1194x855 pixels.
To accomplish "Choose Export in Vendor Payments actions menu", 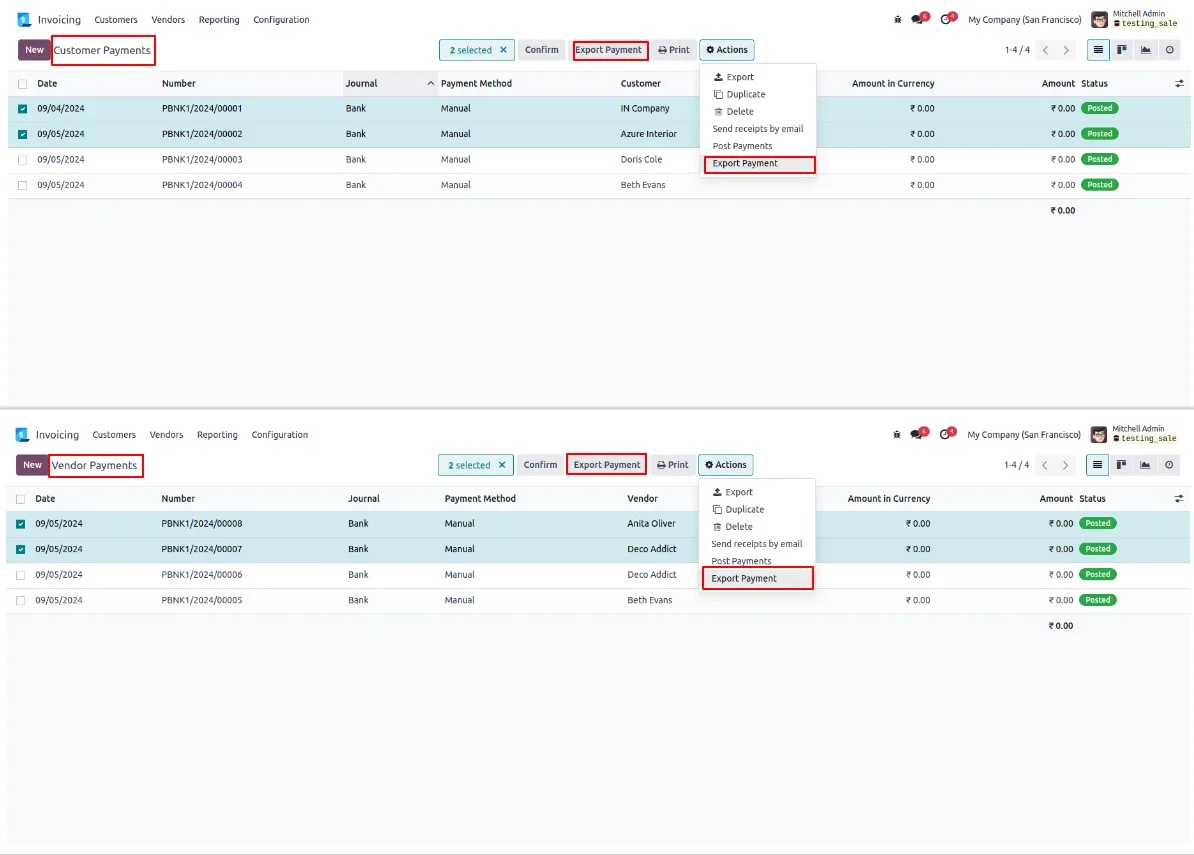I will (x=757, y=493).
